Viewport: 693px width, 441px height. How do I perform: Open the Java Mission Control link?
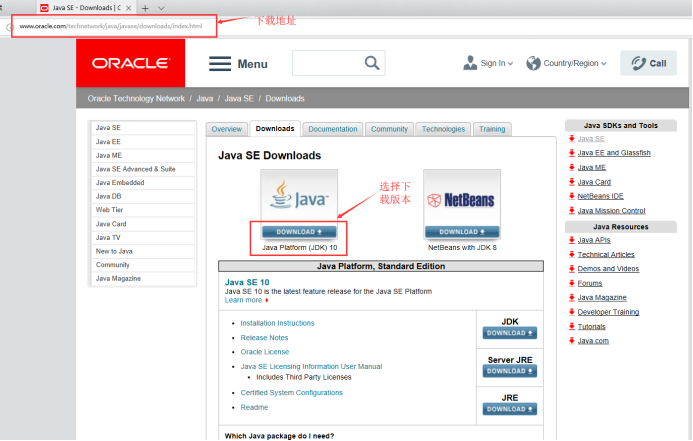point(611,211)
